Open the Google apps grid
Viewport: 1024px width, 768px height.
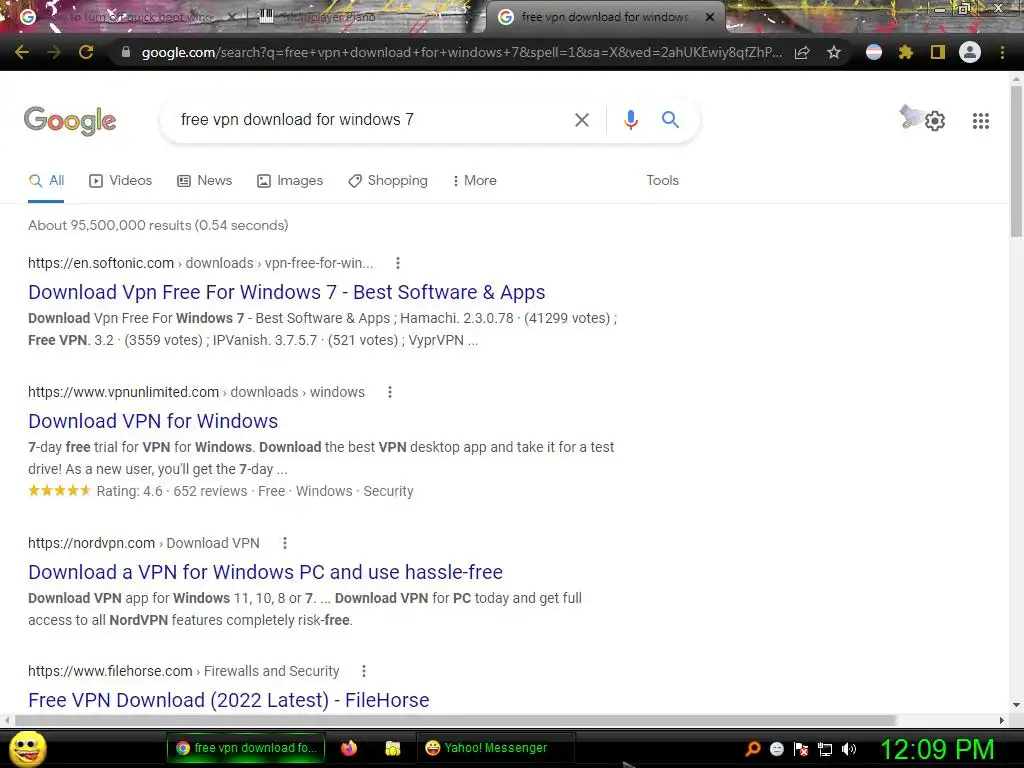tap(981, 121)
